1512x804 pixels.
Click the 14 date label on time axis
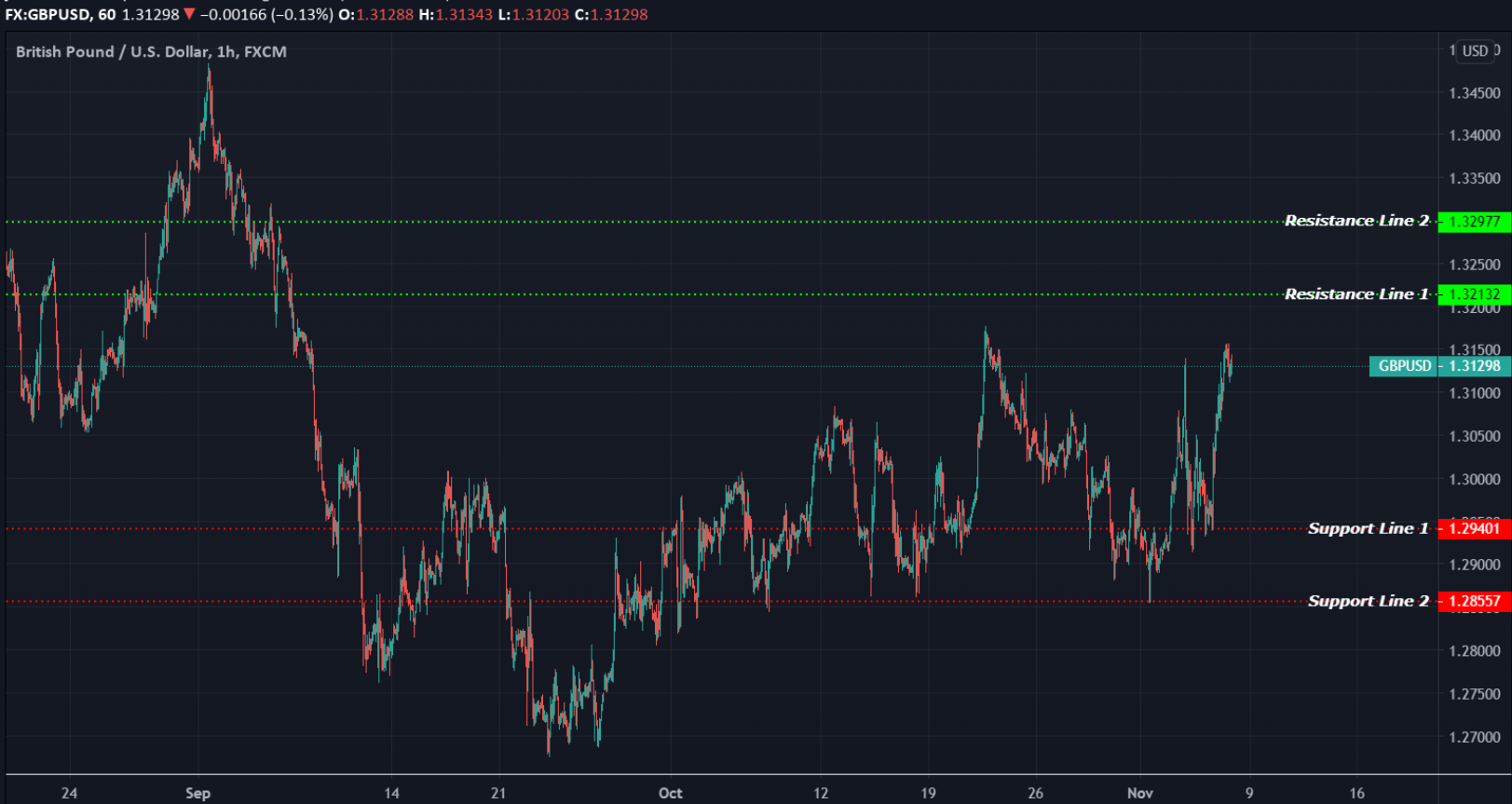point(391,794)
